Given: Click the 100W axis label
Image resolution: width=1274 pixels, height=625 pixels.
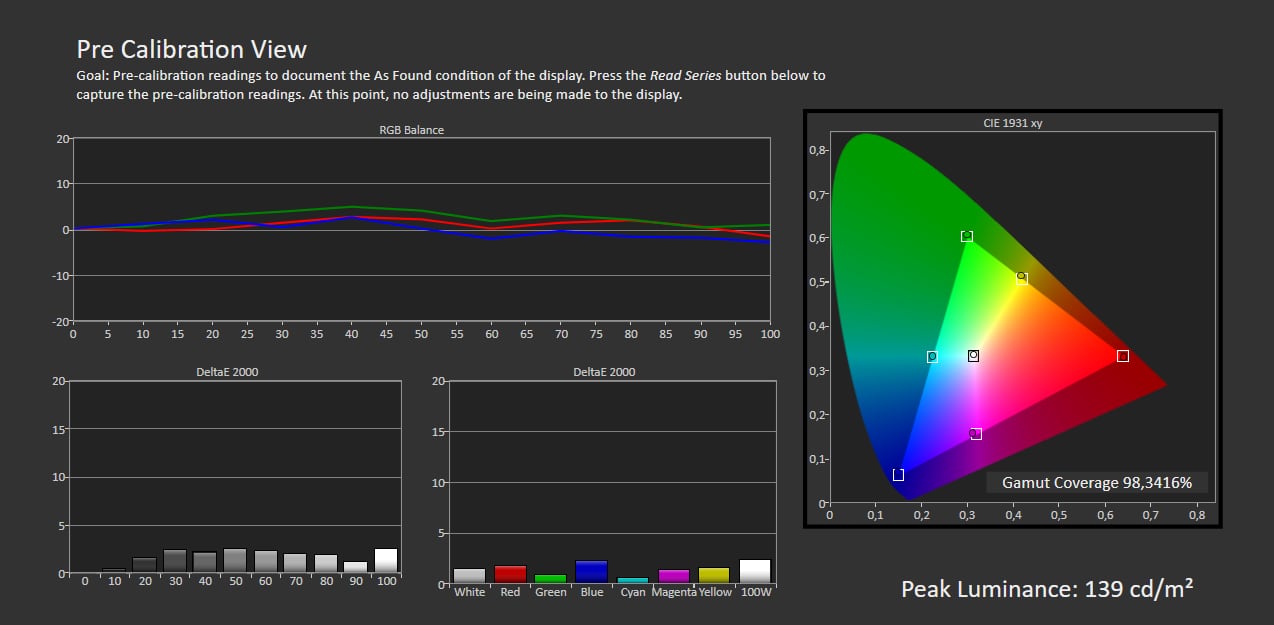Looking at the screenshot, I should [755, 592].
